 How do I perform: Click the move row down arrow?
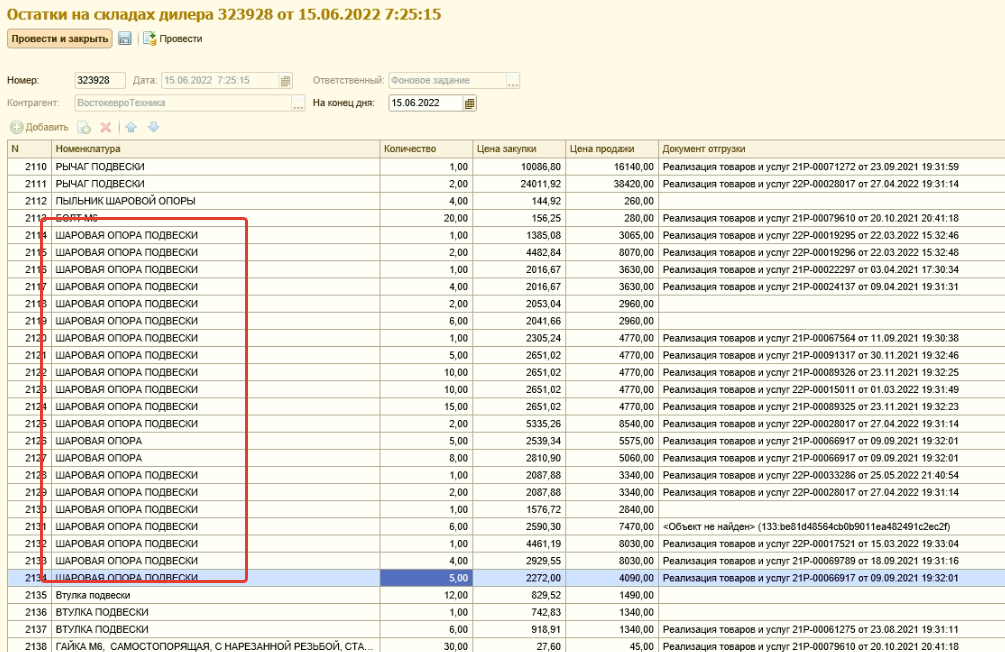153,127
